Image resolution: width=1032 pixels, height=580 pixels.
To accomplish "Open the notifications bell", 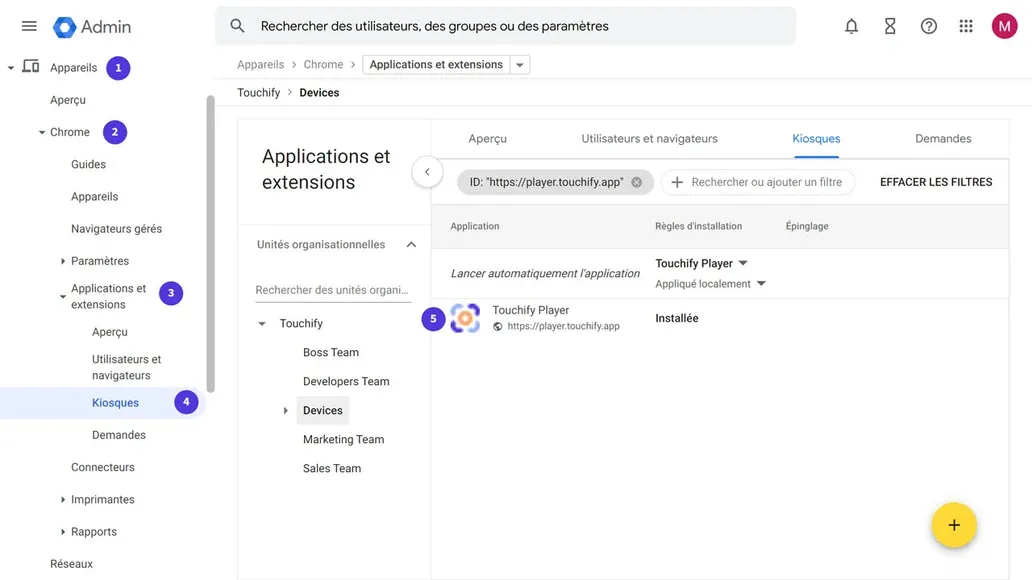I will pyautogui.click(x=851, y=26).
